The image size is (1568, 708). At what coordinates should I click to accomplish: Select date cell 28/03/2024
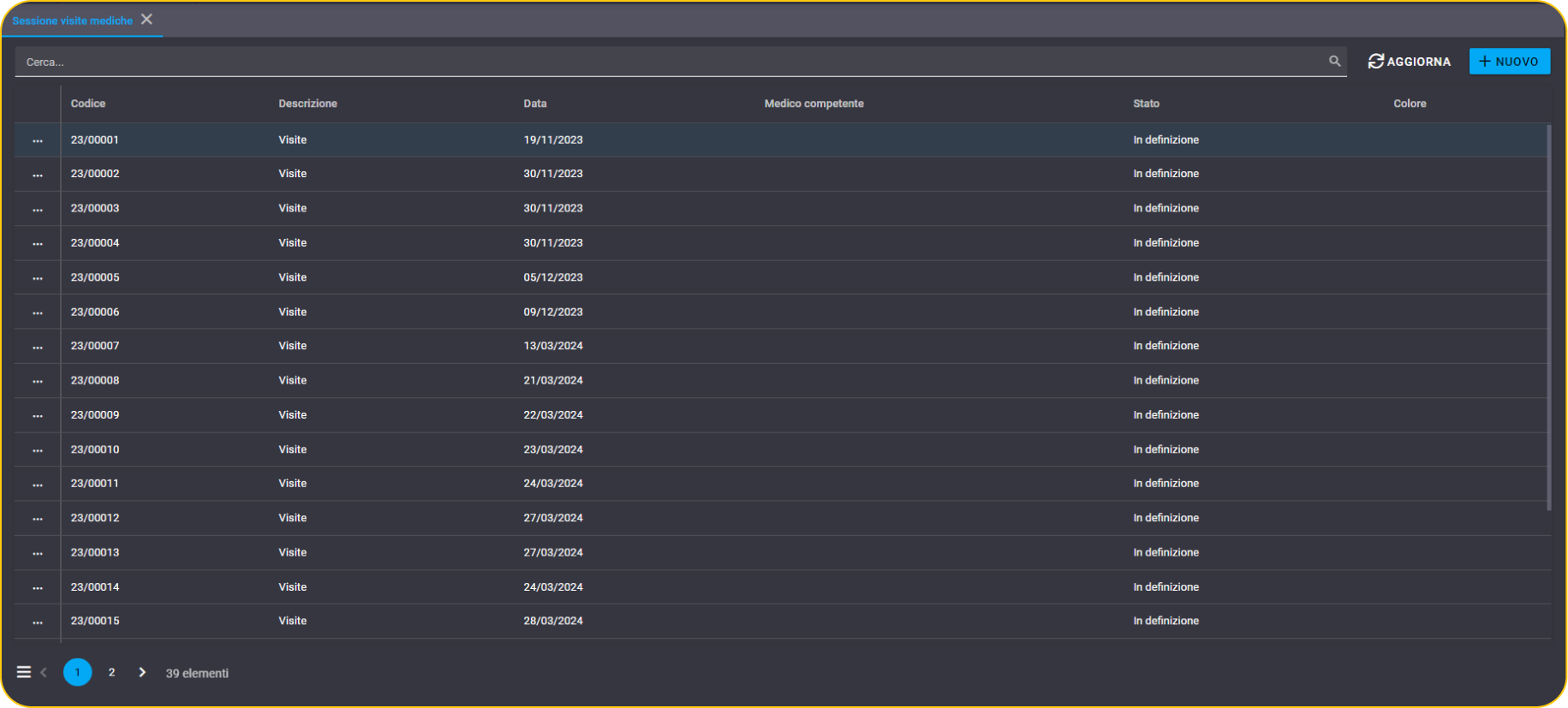click(553, 621)
